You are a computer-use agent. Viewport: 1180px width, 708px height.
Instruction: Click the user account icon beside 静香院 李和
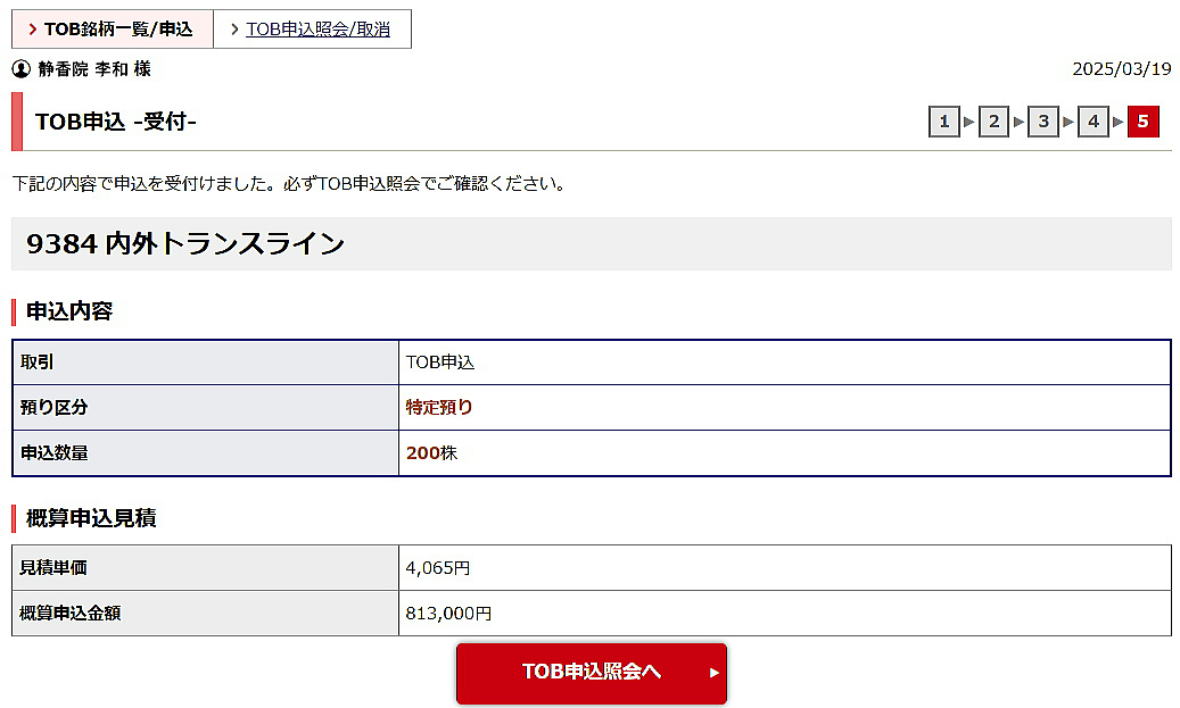point(21,69)
